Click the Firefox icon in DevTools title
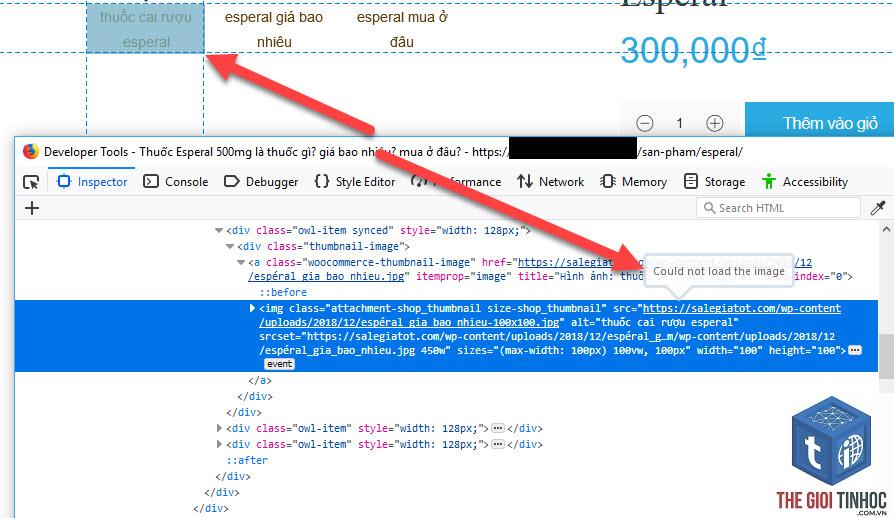894x518 pixels. [x=31, y=152]
